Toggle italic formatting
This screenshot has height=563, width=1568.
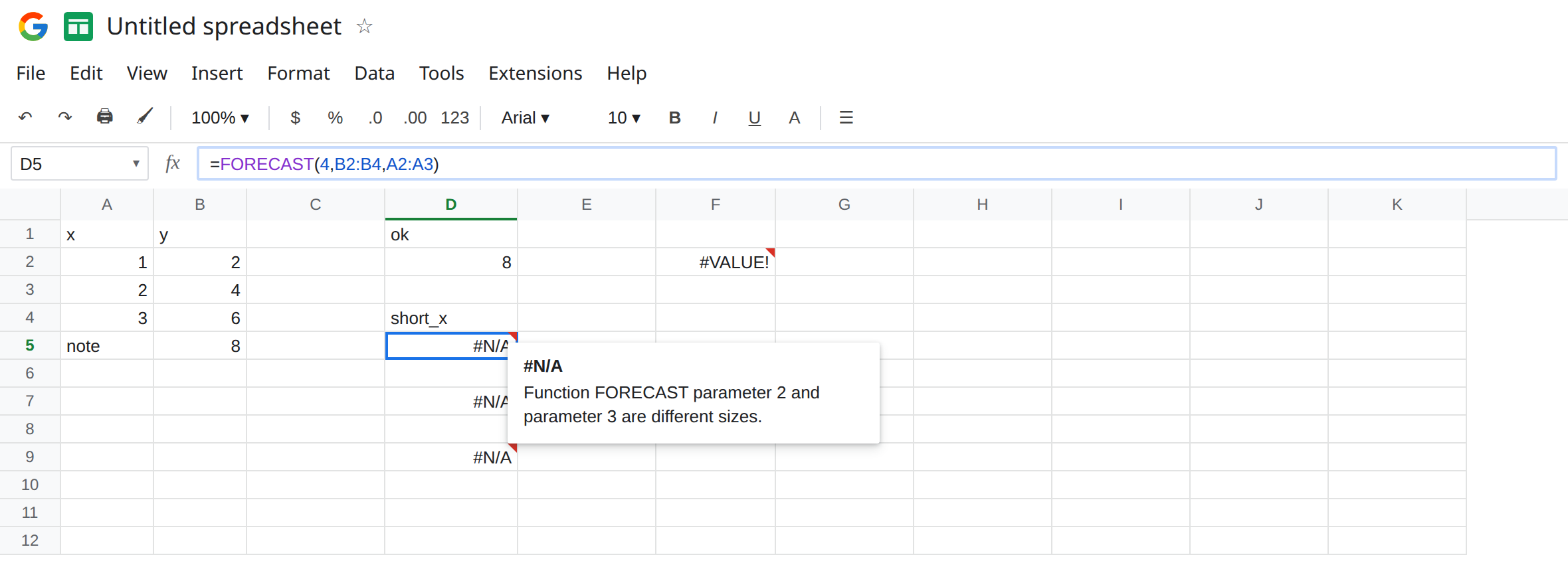[714, 118]
